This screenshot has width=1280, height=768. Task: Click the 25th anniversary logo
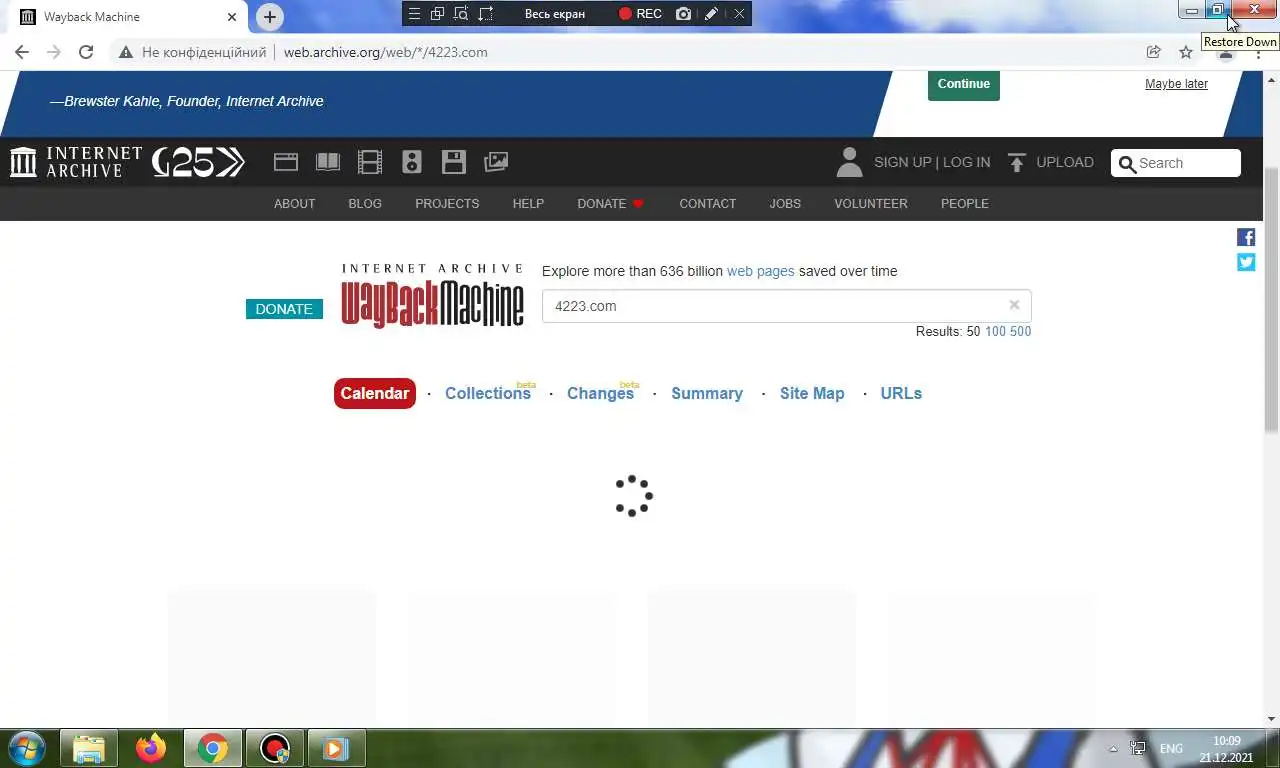(198, 162)
